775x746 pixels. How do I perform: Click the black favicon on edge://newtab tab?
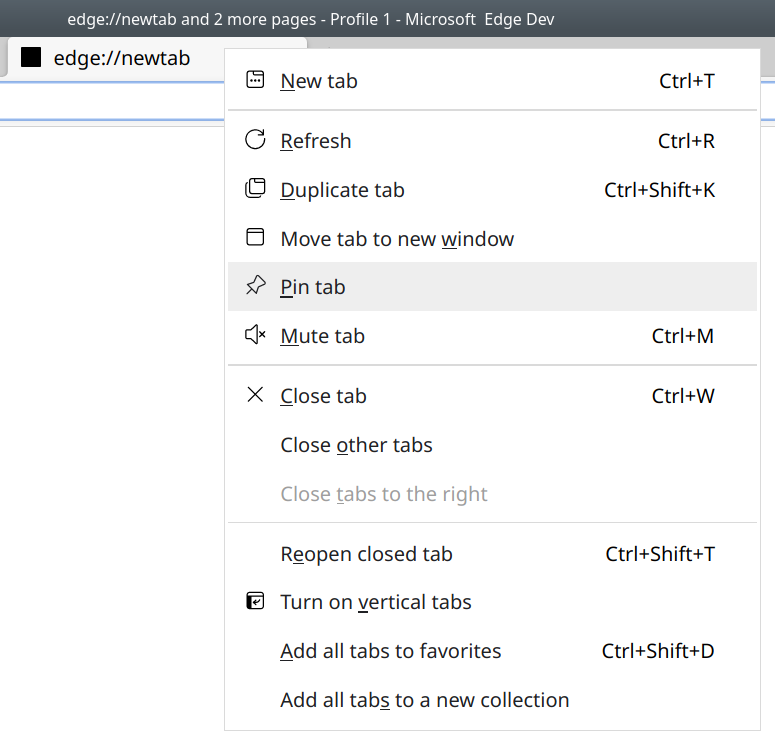coord(31,57)
